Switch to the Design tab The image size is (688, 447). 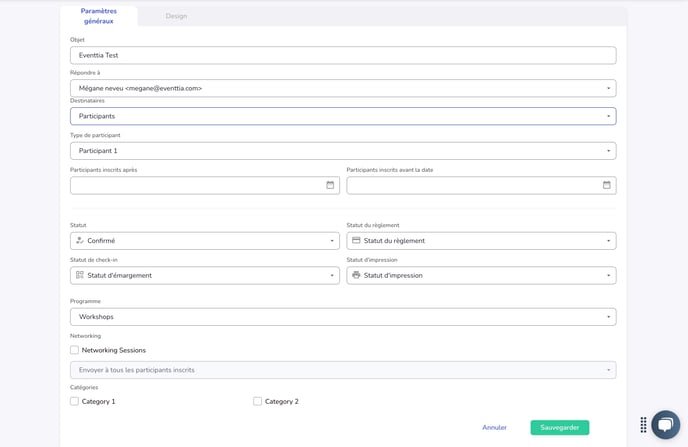coord(176,16)
